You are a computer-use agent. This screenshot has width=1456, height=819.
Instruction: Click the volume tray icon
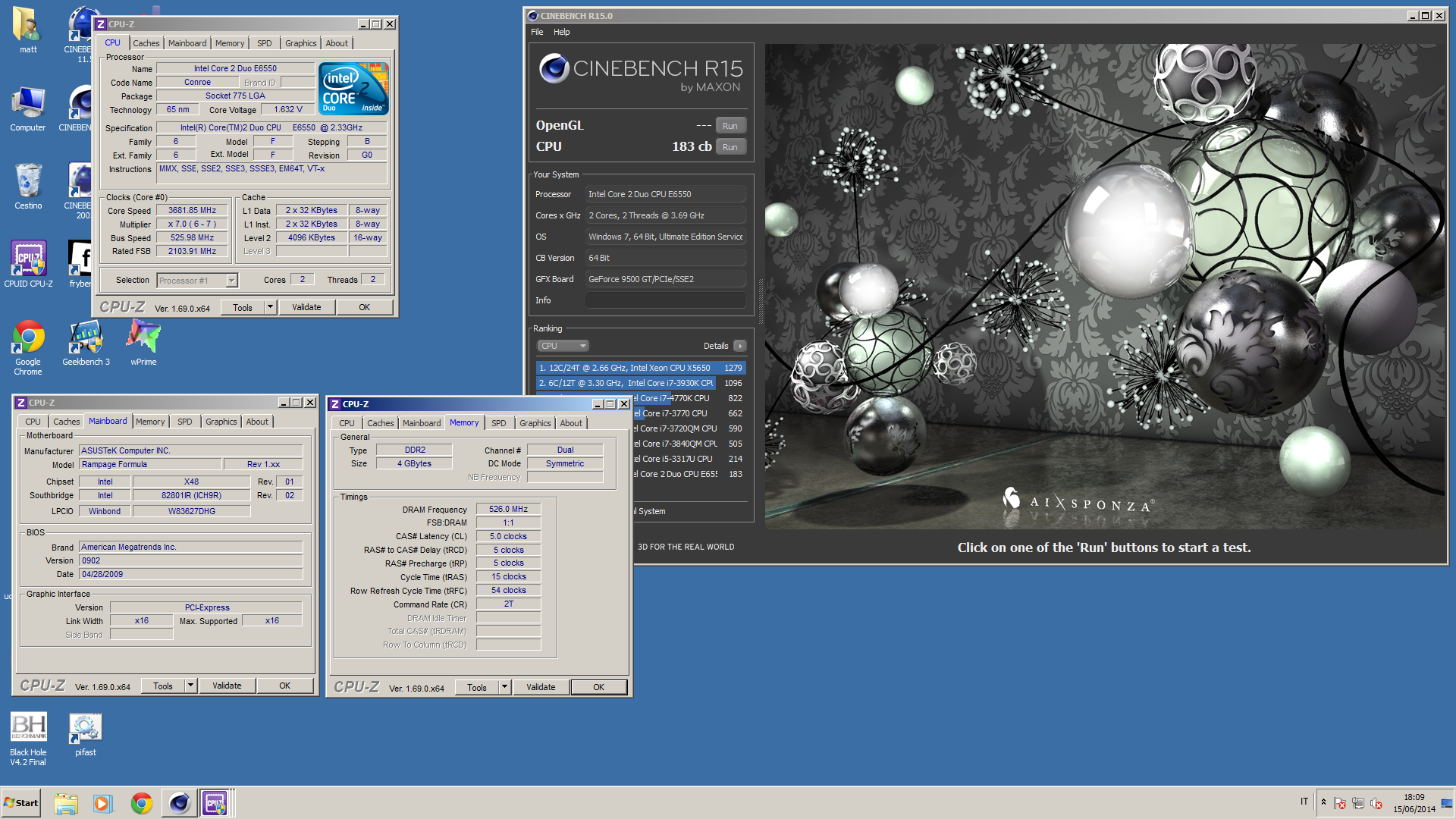pos(1376,803)
